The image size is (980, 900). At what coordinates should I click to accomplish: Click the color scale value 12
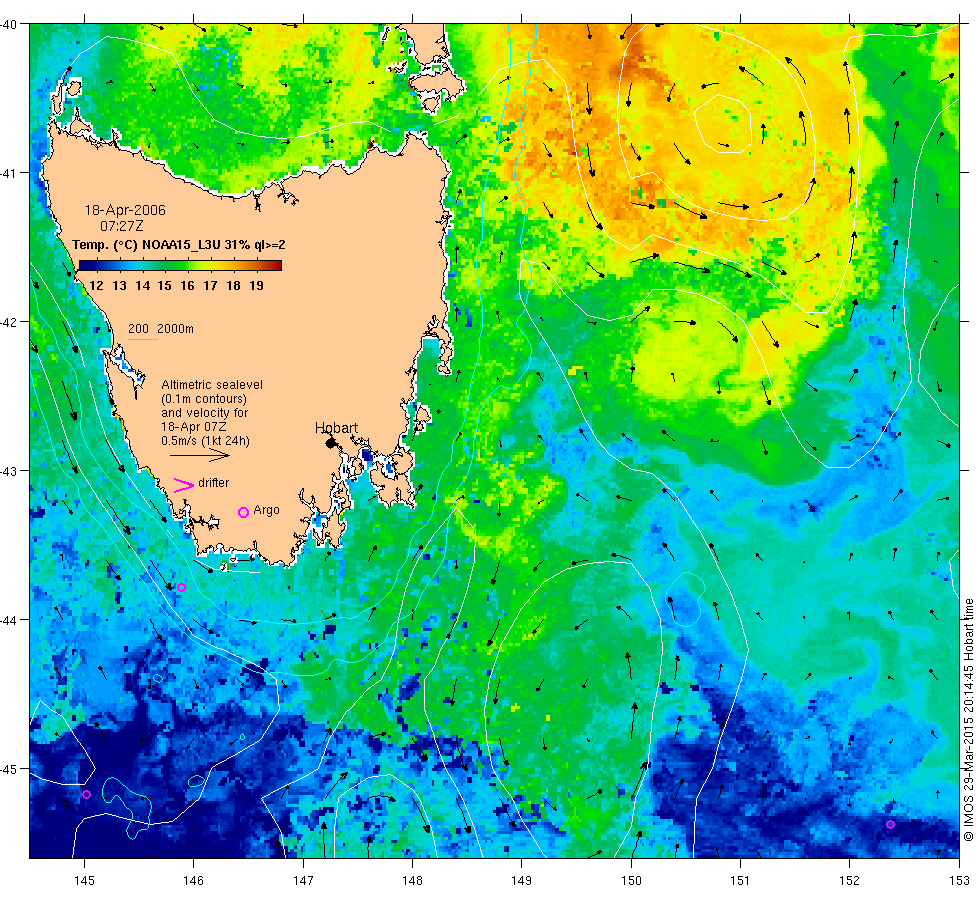click(96, 286)
